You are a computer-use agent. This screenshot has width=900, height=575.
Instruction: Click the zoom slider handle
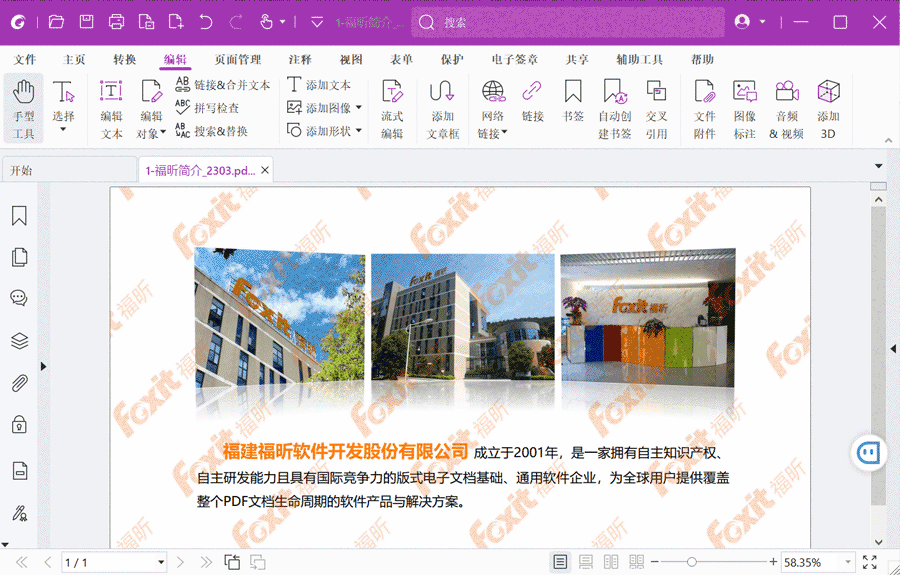click(692, 562)
